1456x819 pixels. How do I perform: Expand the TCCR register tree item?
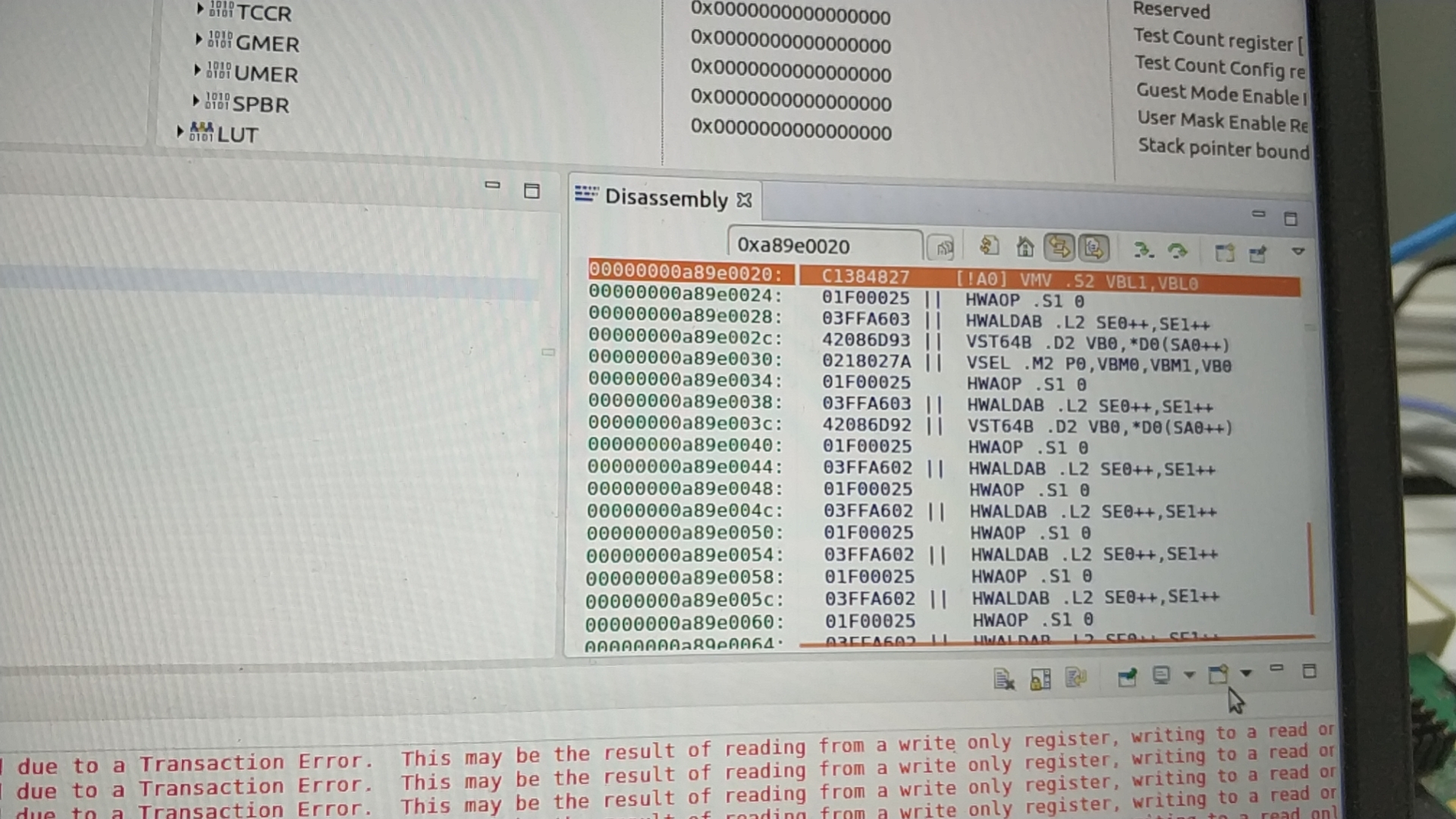[199, 9]
